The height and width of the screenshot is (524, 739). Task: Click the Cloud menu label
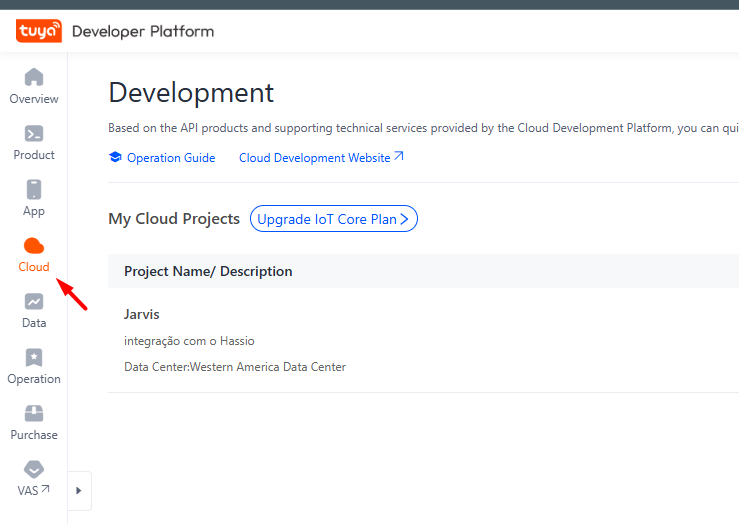(x=34, y=267)
